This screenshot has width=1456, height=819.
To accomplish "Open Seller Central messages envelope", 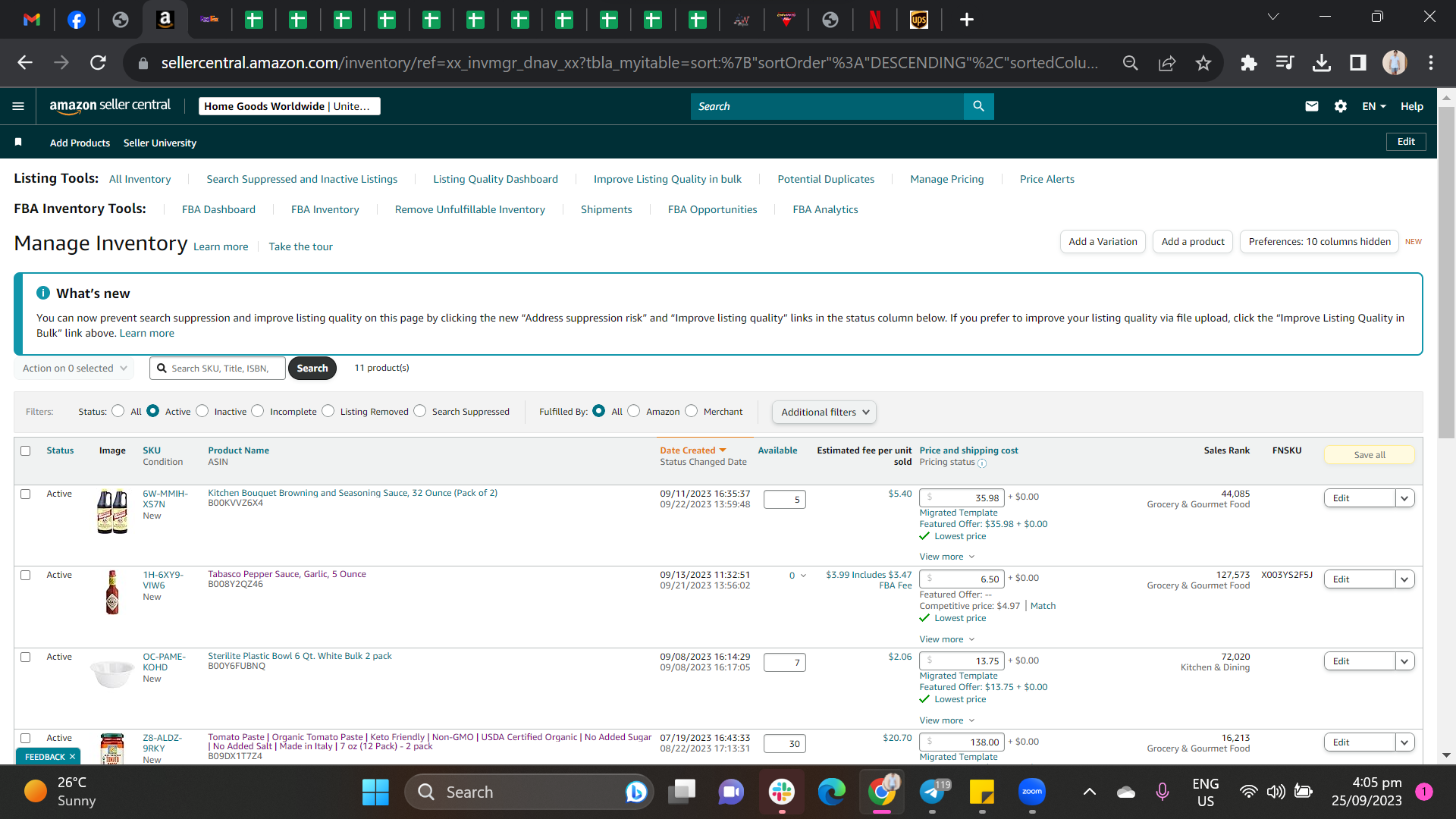I will coord(1312,106).
